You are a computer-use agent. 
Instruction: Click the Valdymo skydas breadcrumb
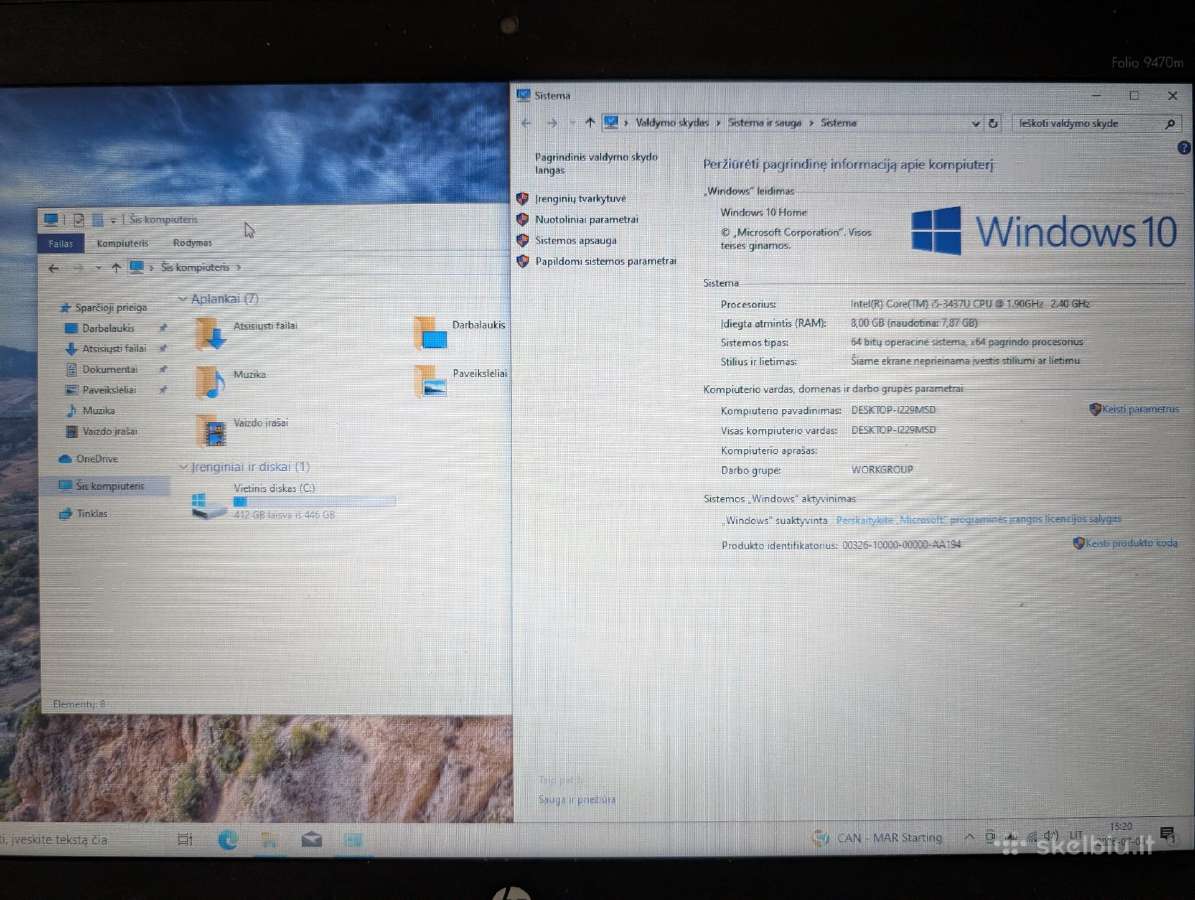tap(671, 122)
